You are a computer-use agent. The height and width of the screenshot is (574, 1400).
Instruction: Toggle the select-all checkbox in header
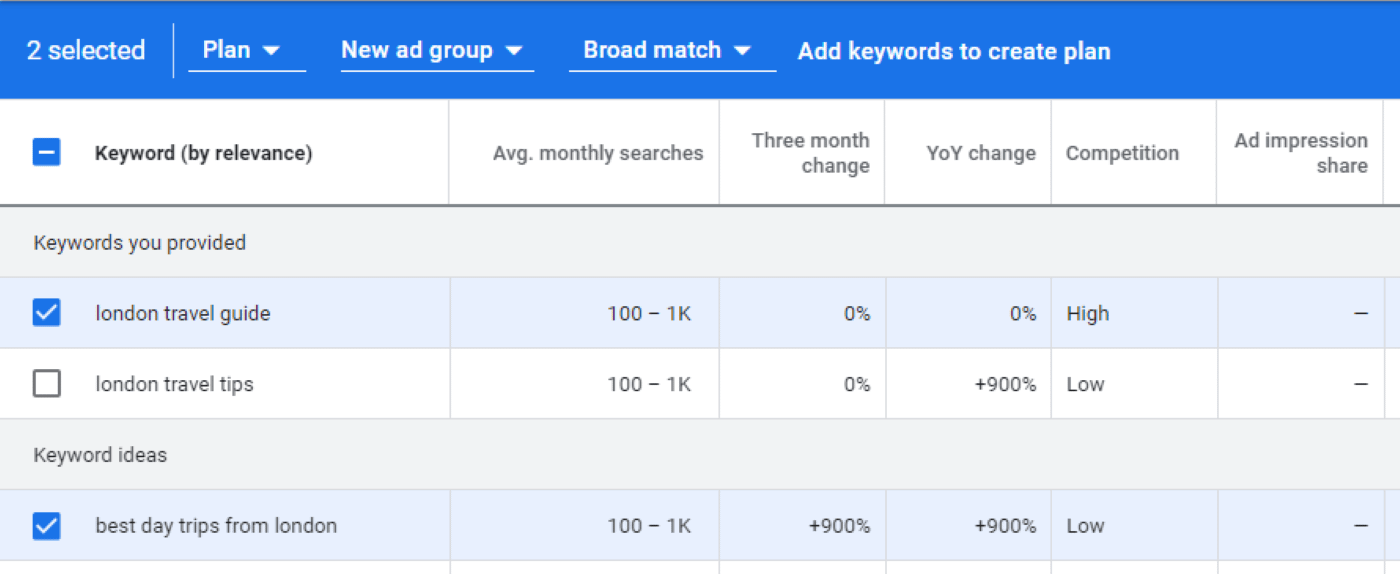pyautogui.click(x=47, y=153)
